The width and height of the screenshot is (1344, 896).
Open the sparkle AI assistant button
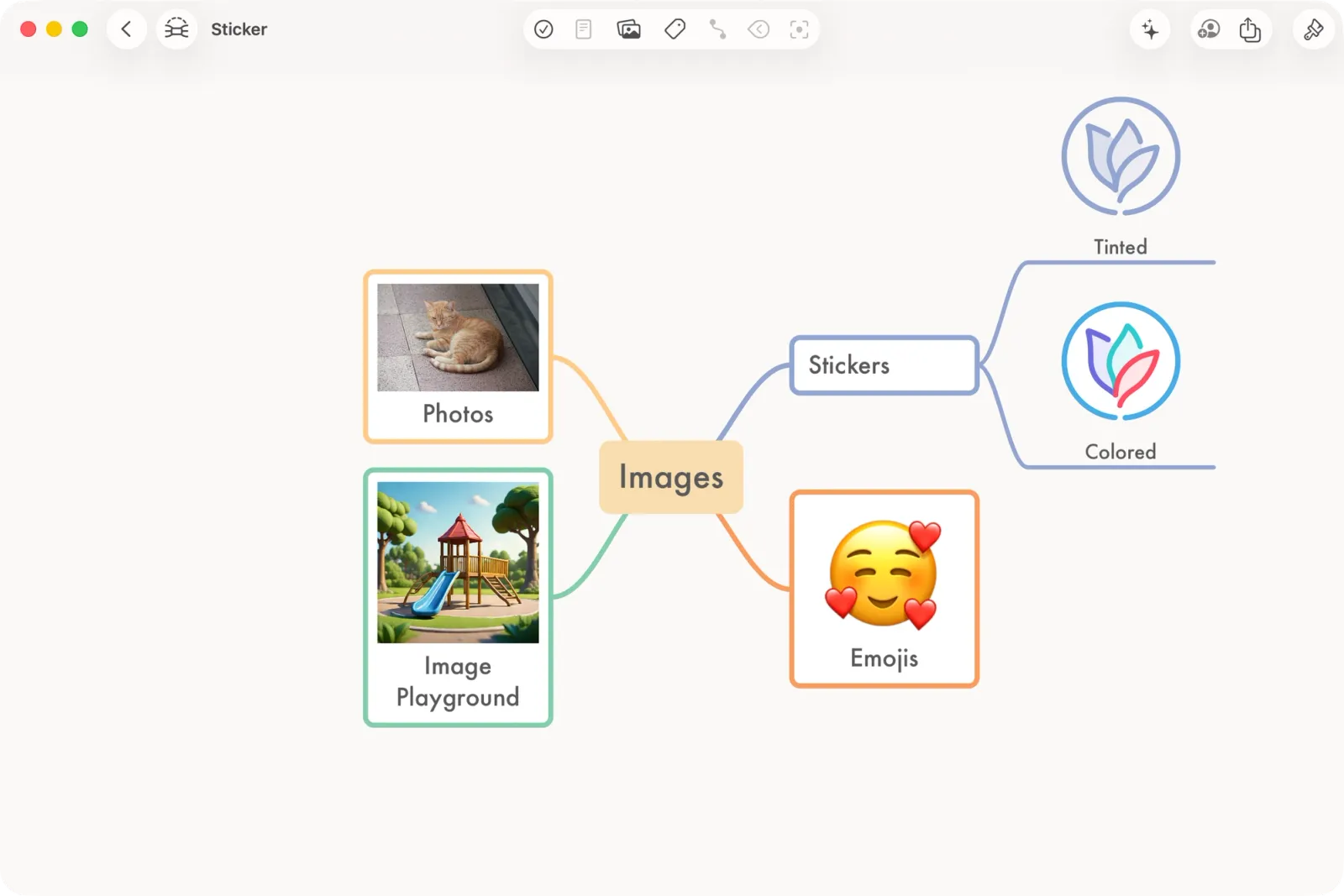coord(1150,29)
